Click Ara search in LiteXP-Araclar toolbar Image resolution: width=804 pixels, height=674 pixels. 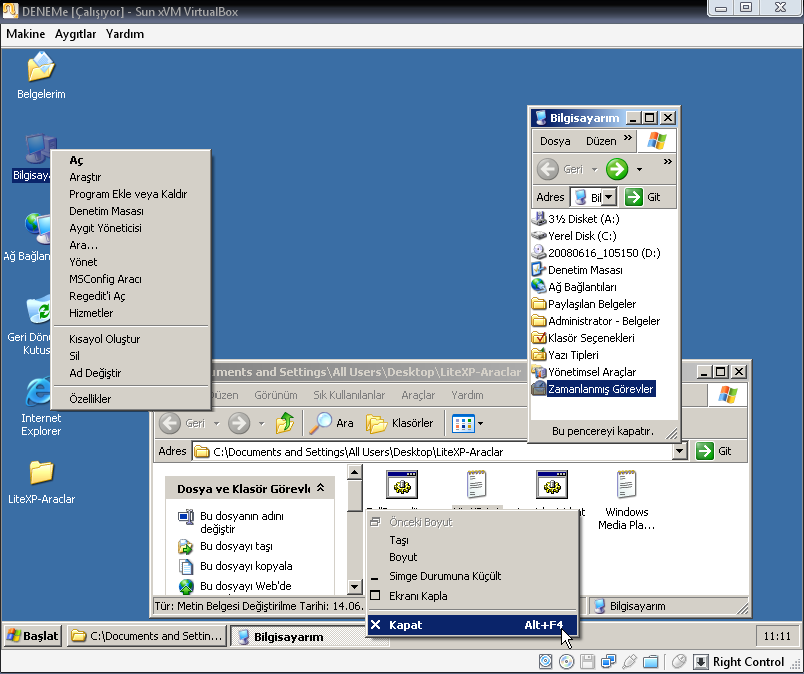331,423
